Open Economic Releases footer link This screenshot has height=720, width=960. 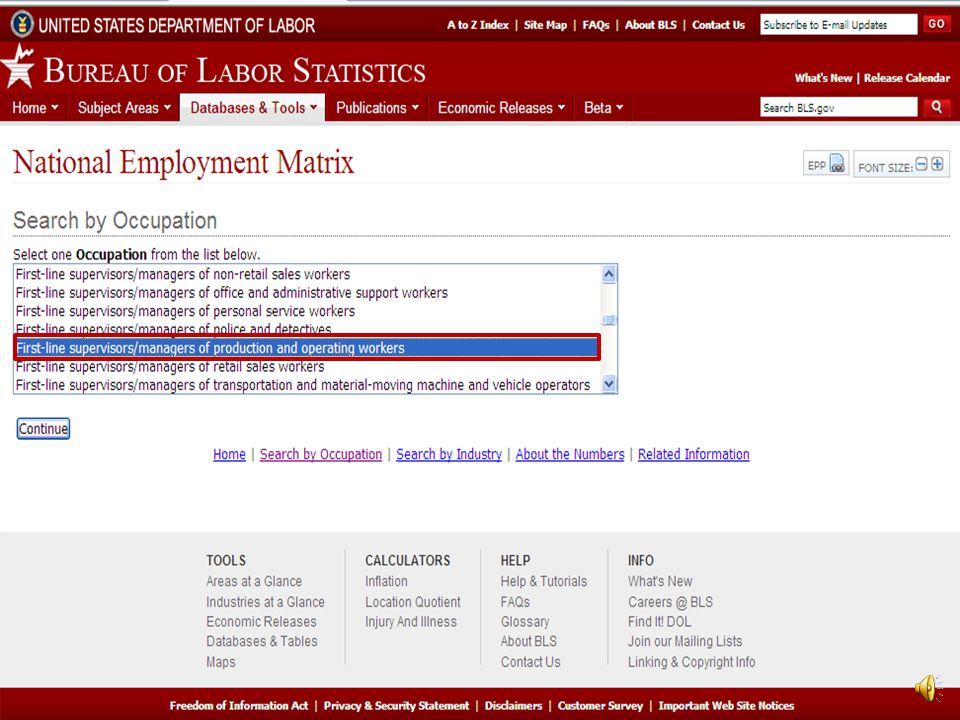261,621
